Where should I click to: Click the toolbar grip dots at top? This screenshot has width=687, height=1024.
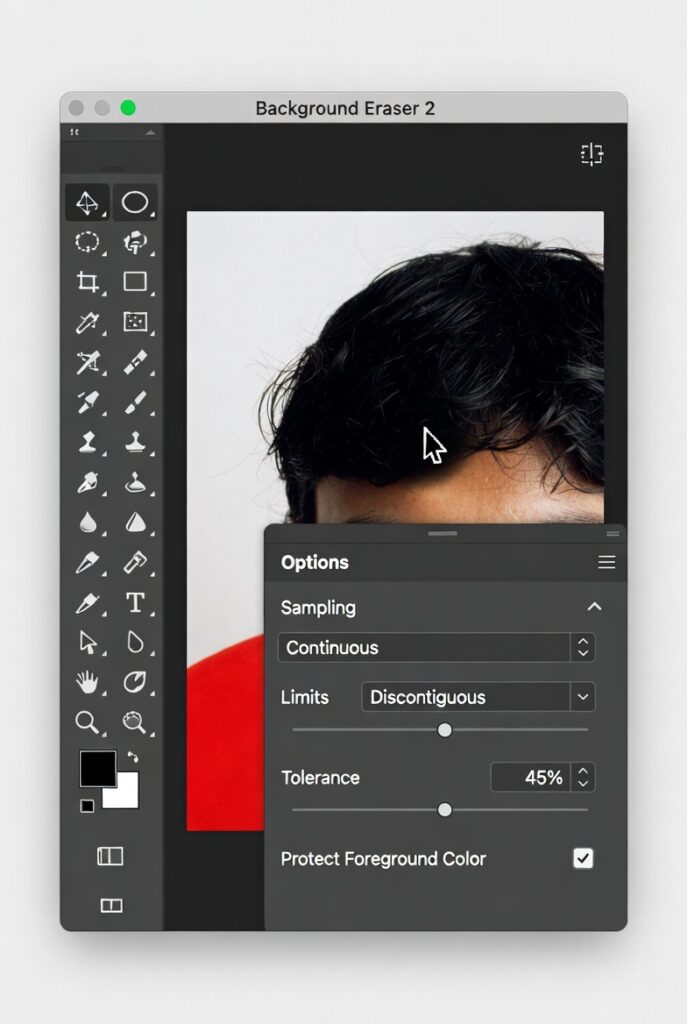(x=74, y=132)
